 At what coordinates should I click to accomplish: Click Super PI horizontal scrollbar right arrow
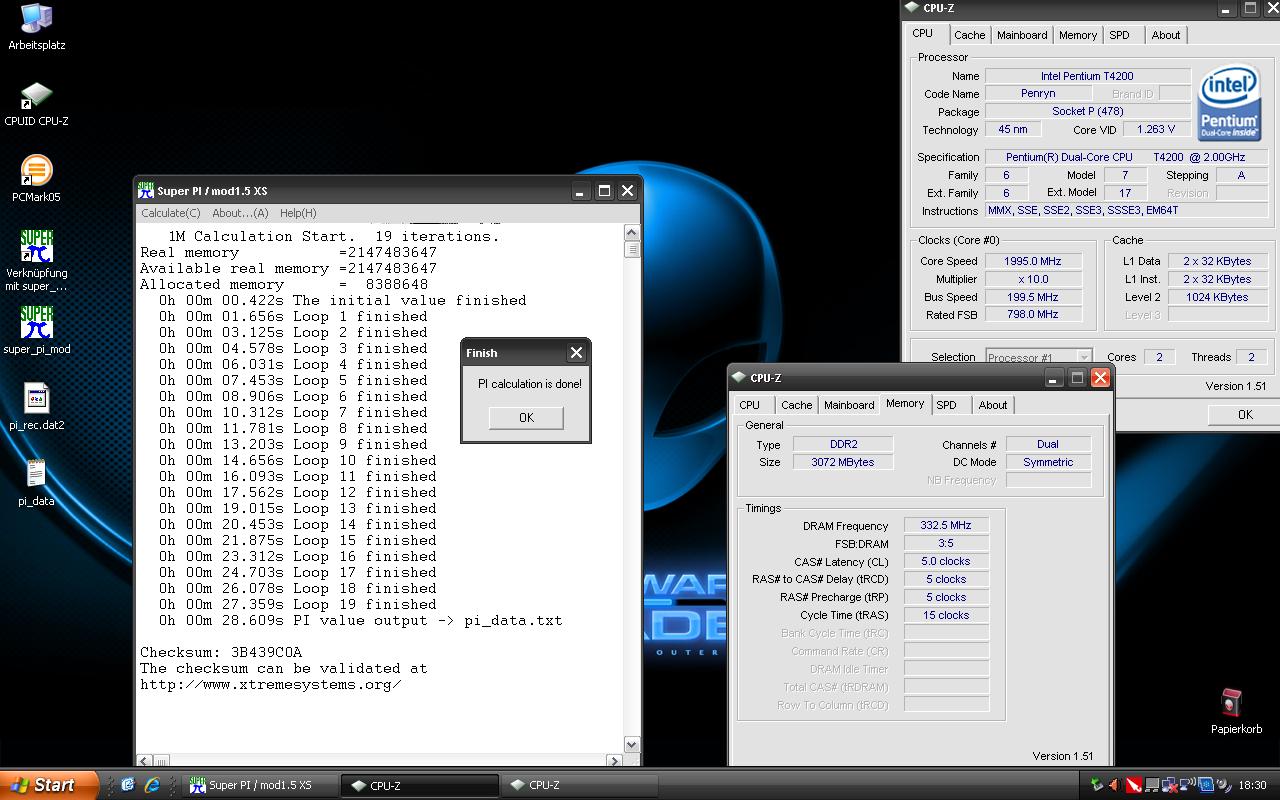coord(616,760)
